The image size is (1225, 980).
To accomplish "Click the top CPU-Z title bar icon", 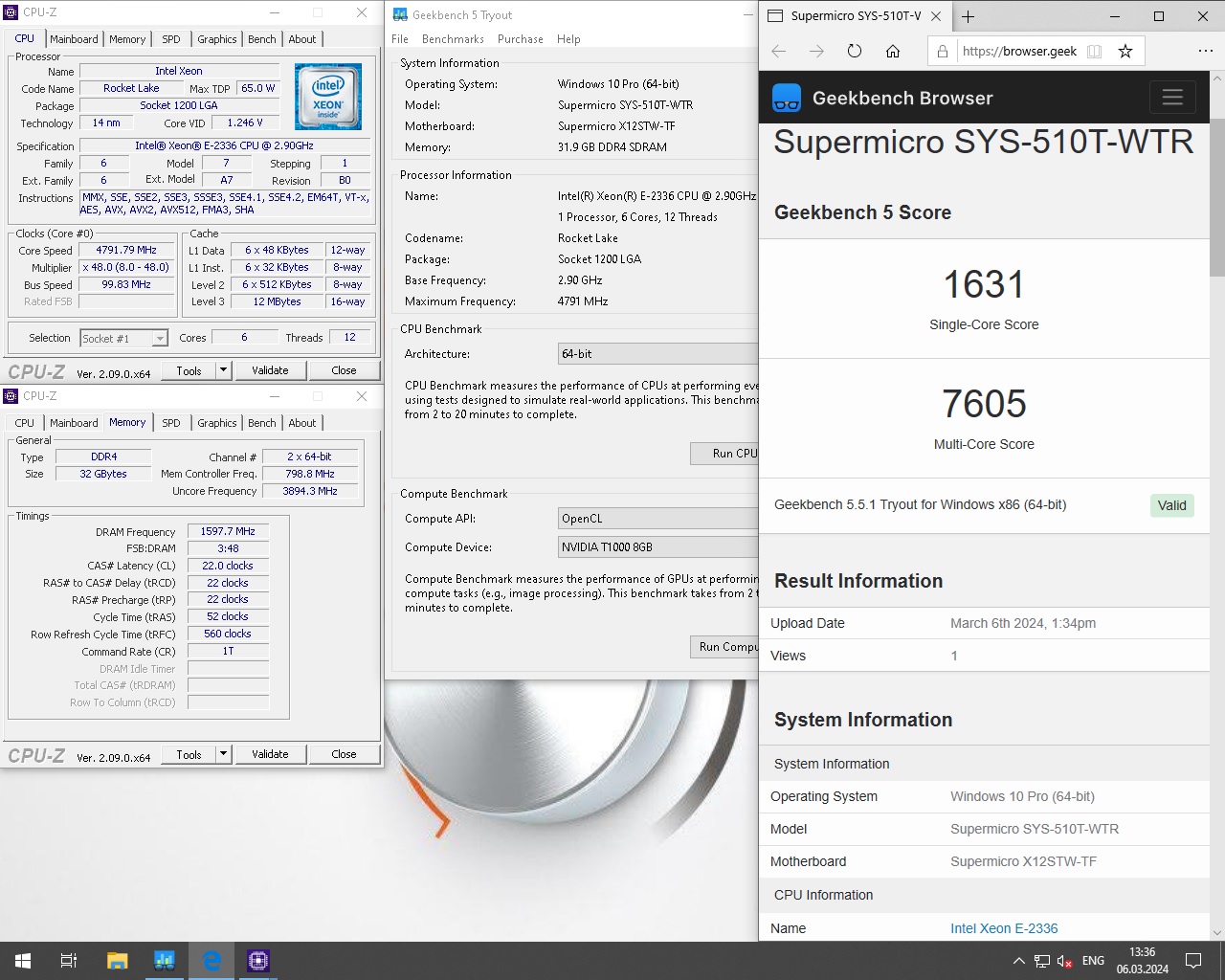I will [x=11, y=12].
